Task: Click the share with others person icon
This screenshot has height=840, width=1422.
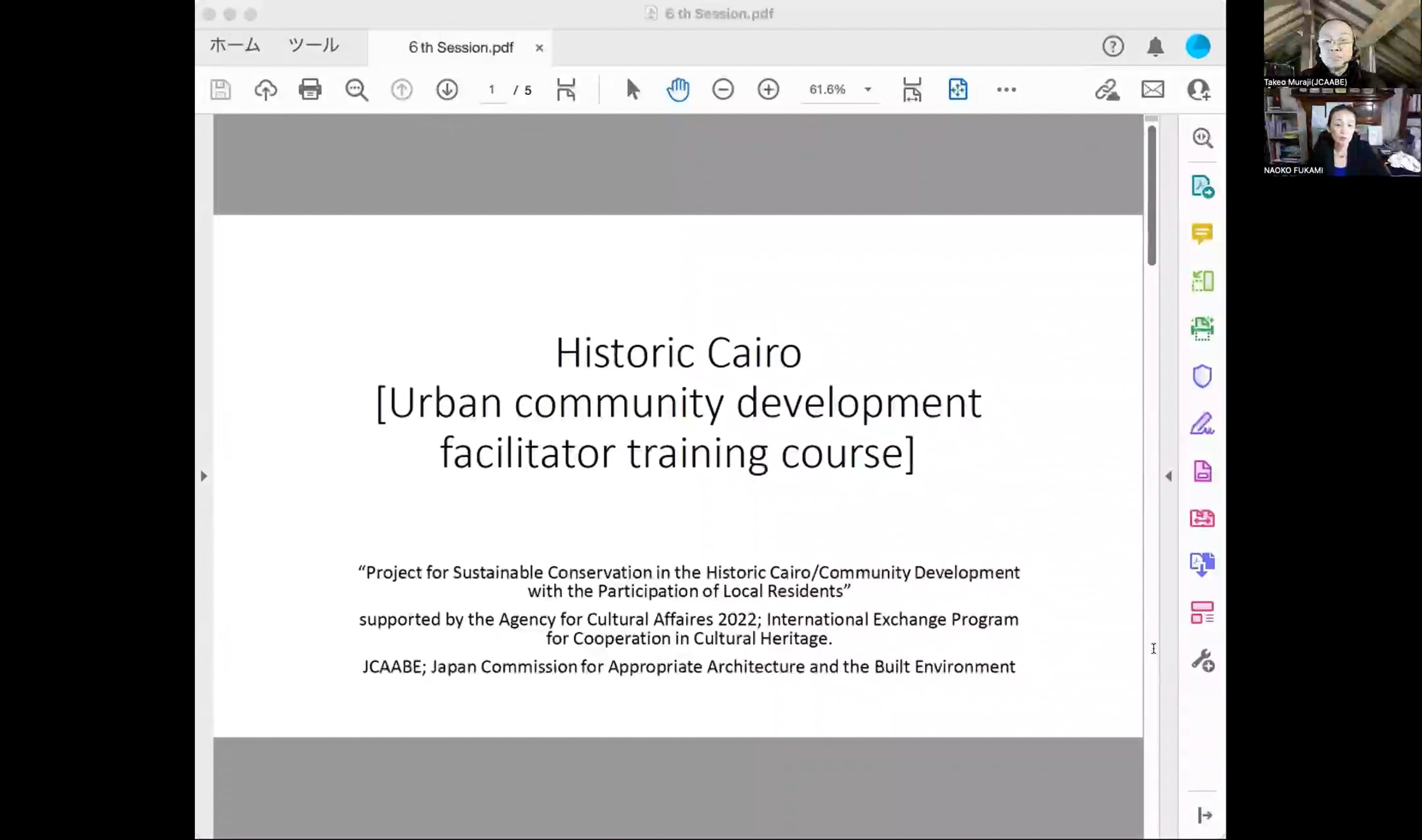Action: coord(1199,90)
